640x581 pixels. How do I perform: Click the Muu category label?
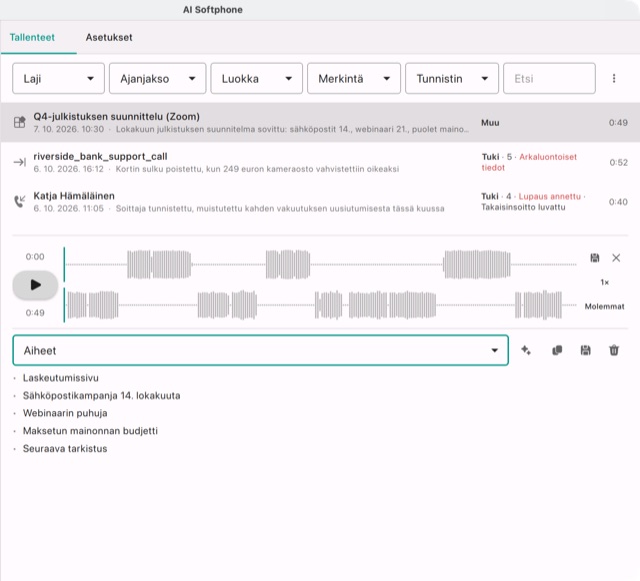[490, 122]
